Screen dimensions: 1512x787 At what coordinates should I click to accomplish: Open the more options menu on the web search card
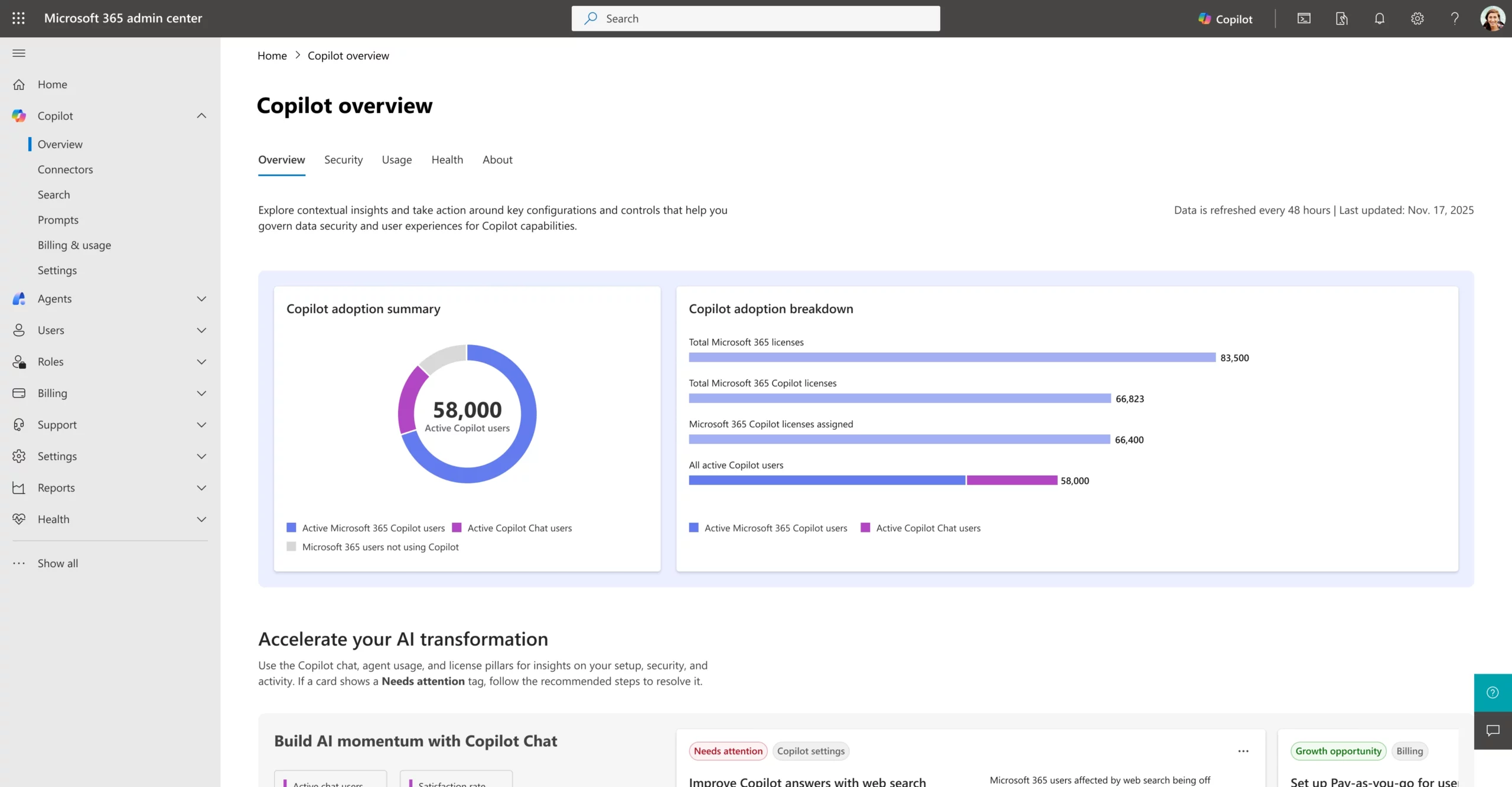(1243, 751)
